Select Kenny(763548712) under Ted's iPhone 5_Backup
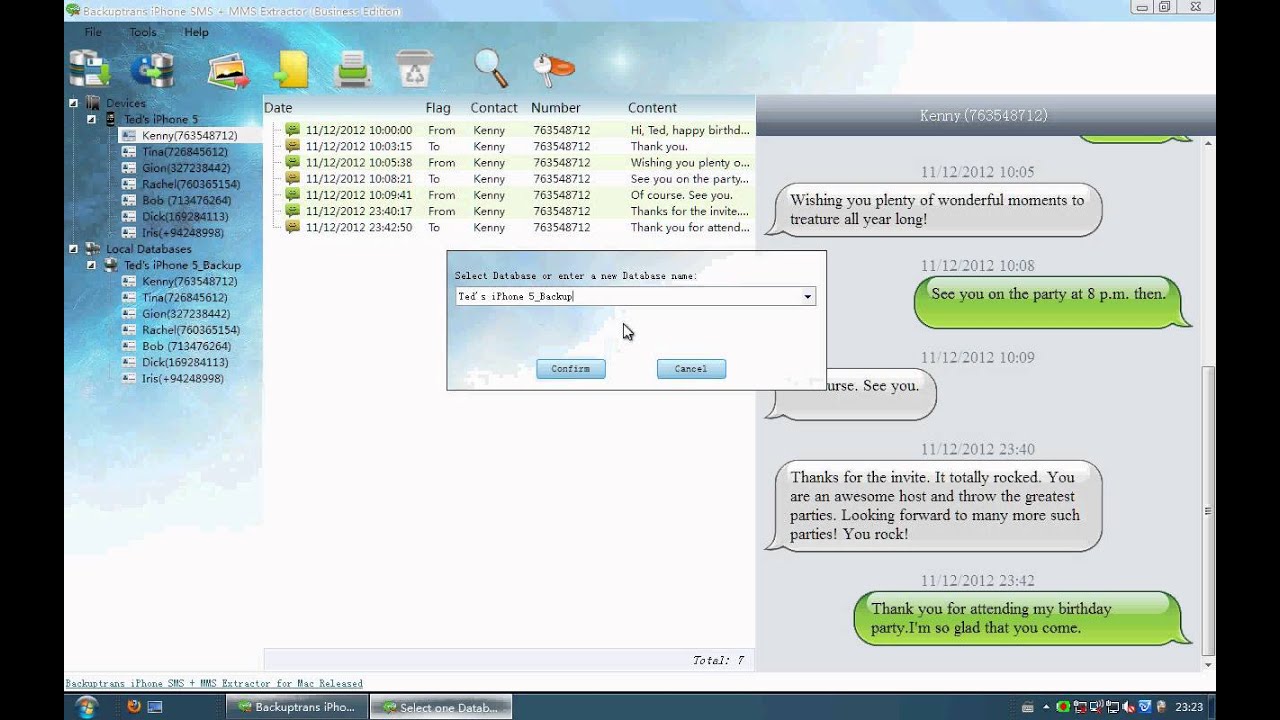This screenshot has height=720, width=1280. 189,281
